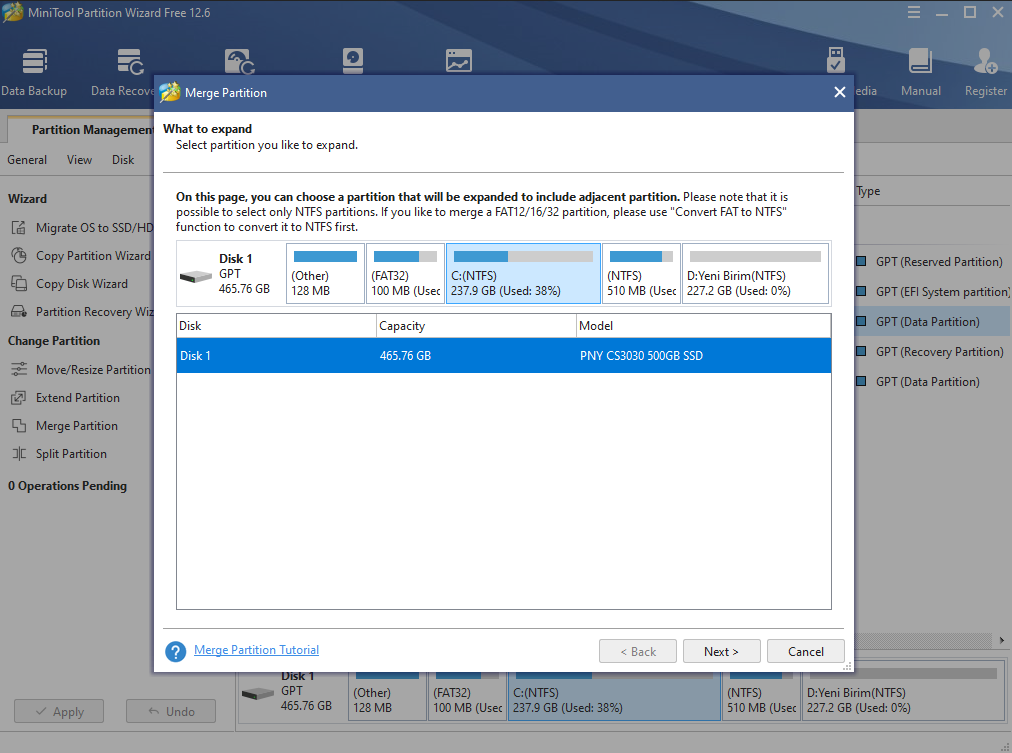Open Data Backup from main toolbar
1012x753 pixels.
34,72
